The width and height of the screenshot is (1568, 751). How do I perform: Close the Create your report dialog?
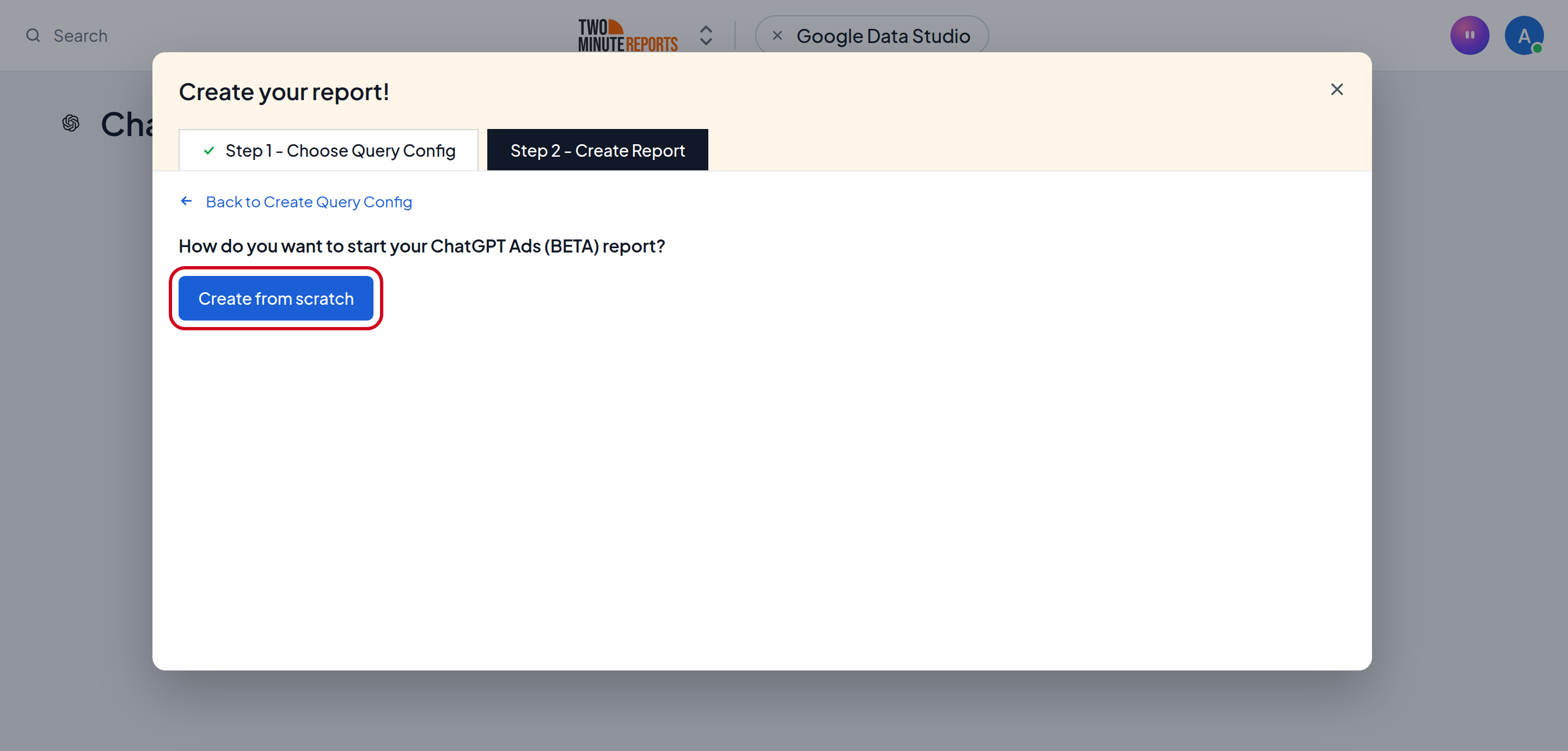1337,89
